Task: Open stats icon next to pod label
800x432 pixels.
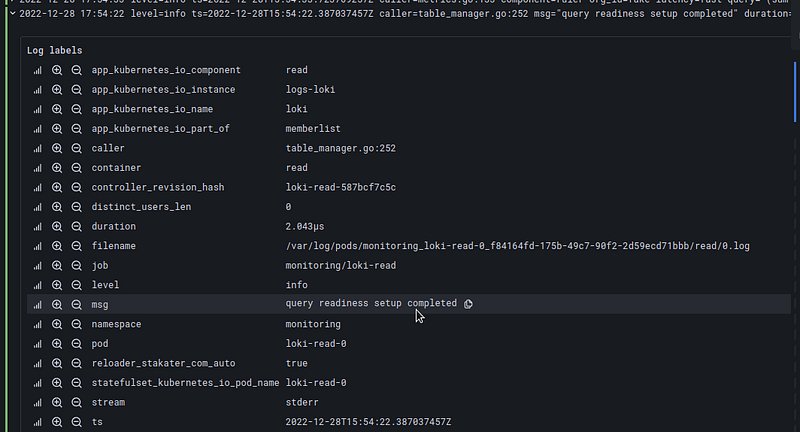Action: [x=37, y=344]
